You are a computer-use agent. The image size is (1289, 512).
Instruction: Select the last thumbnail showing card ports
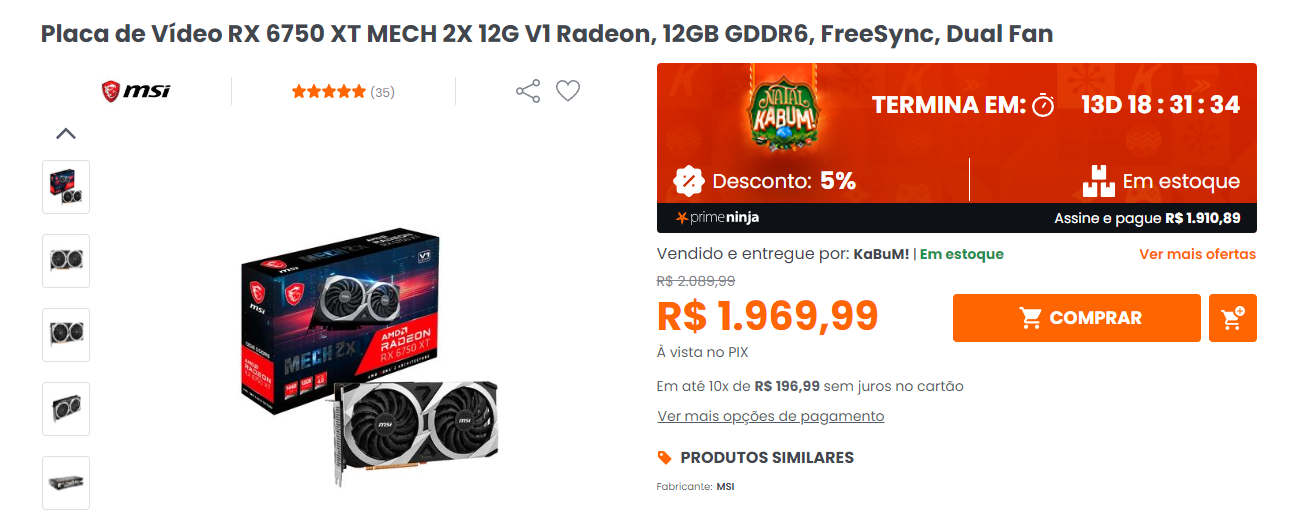coord(66,483)
